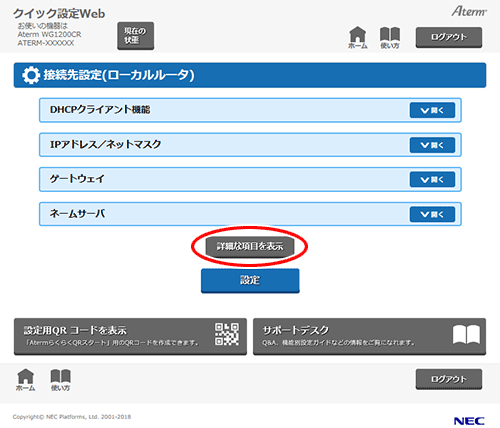Click the blue 設定 button
Screen dimensions: 500x428
[x=250, y=281]
